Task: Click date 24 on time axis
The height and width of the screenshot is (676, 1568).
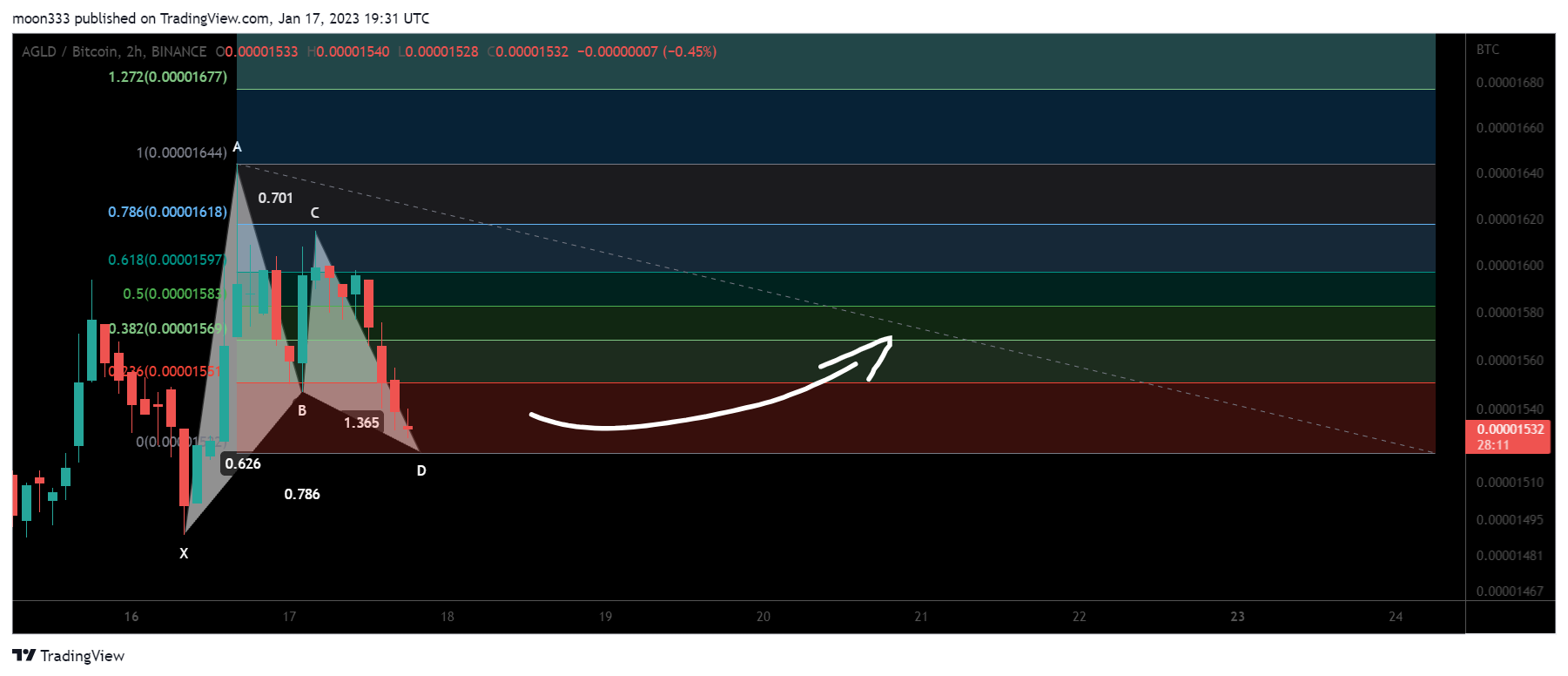Action: (x=1396, y=617)
